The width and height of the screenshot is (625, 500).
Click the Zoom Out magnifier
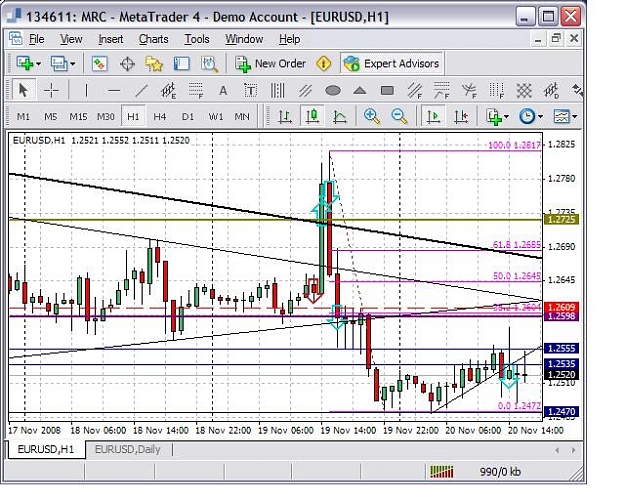pyautogui.click(x=399, y=116)
